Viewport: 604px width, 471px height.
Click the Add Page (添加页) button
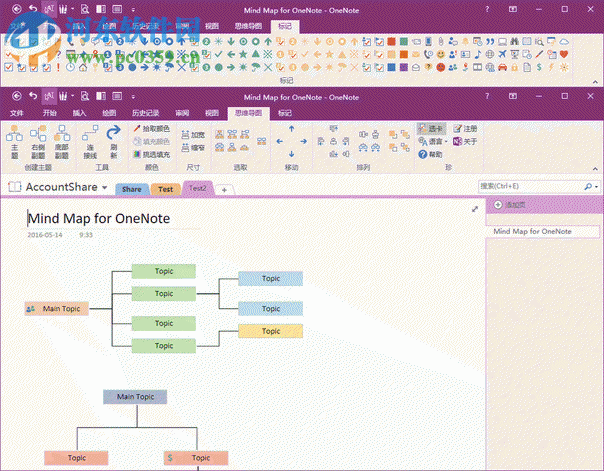pyautogui.click(x=510, y=205)
